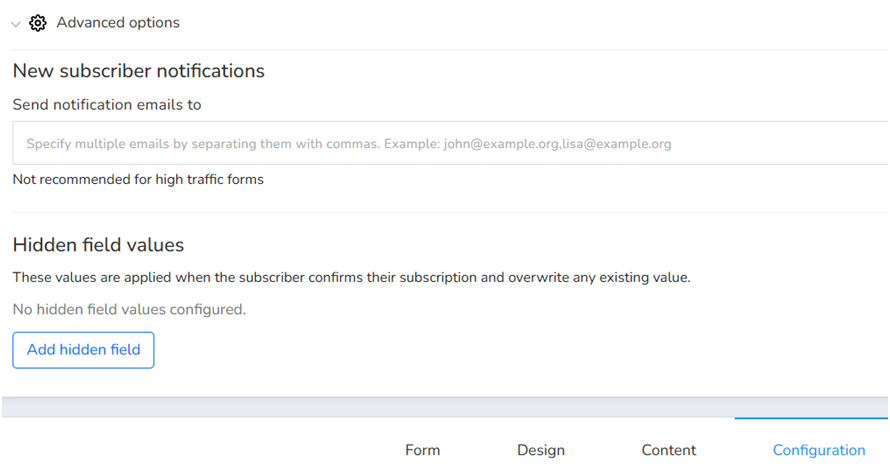Viewport: 890px width, 472px height.
Task: Open the Design tab
Action: pyautogui.click(x=541, y=450)
